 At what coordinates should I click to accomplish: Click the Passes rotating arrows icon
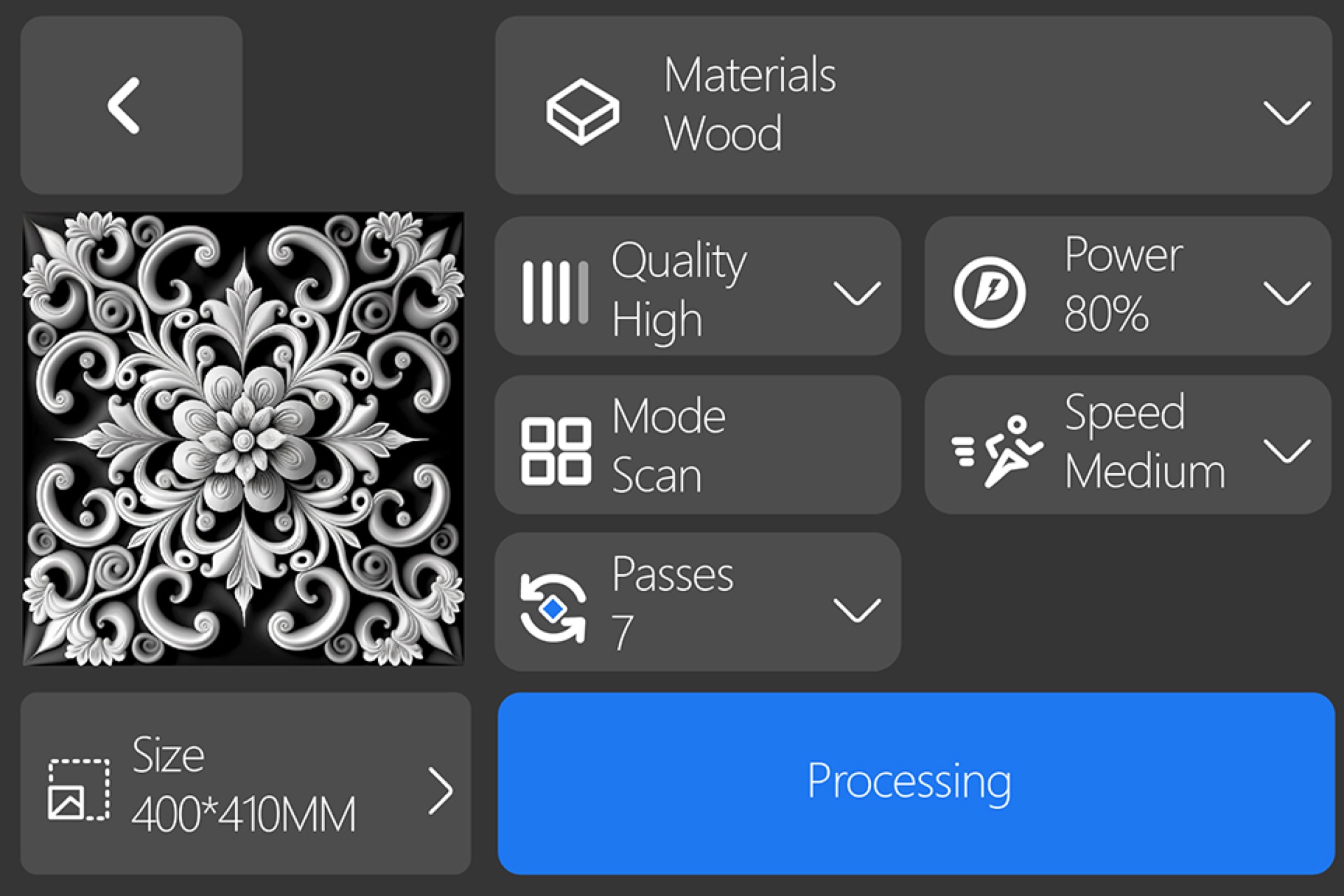(x=553, y=609)
